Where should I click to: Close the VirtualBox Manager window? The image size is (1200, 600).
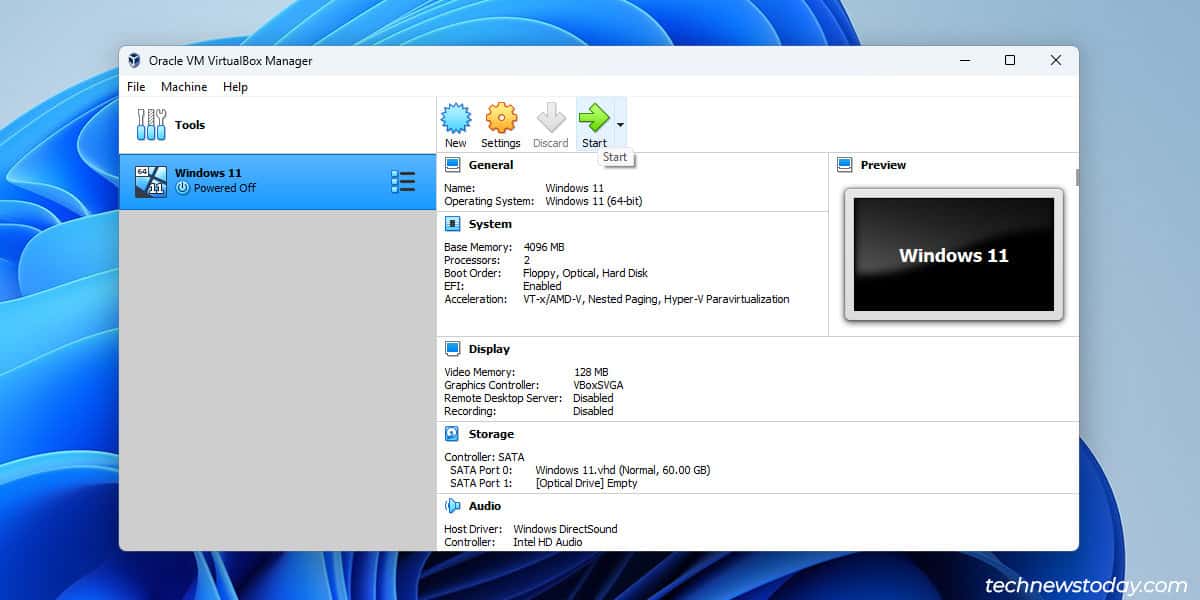click(x=1056, y=60)
